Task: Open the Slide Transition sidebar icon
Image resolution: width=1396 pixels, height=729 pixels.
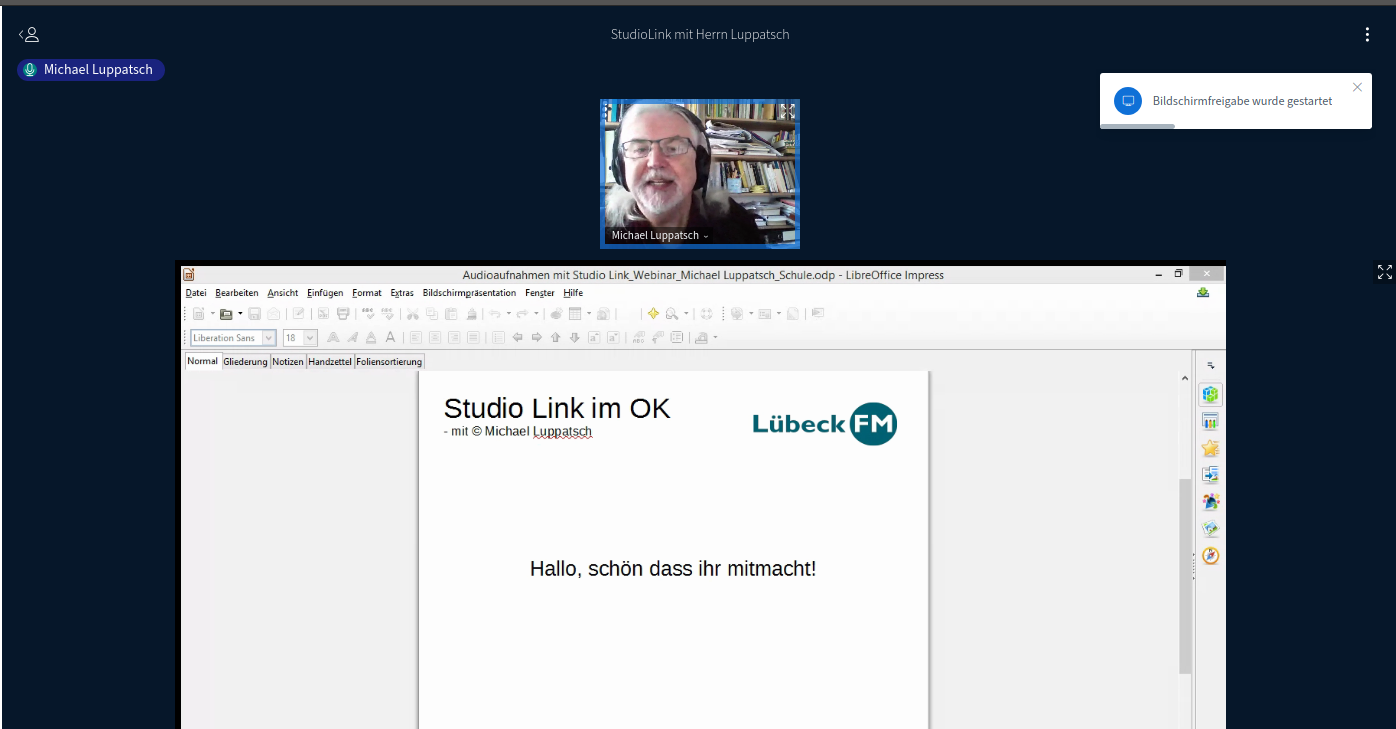Action: tap(1210, 475)
